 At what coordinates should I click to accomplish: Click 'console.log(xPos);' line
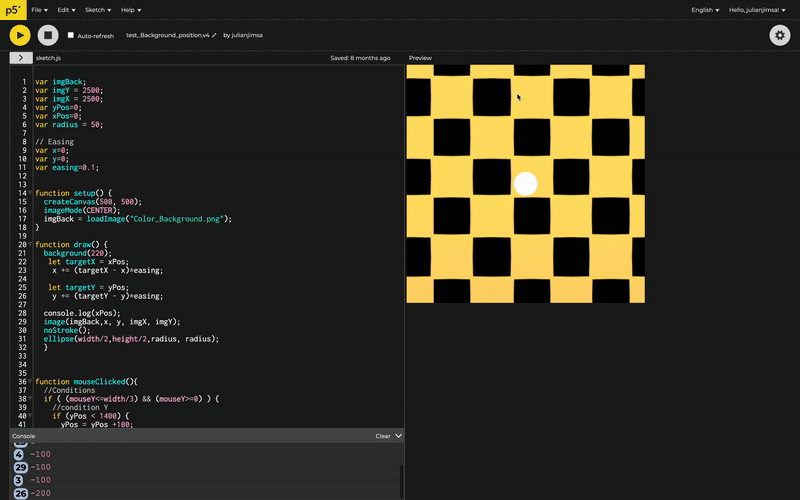[x=82, y=313]
